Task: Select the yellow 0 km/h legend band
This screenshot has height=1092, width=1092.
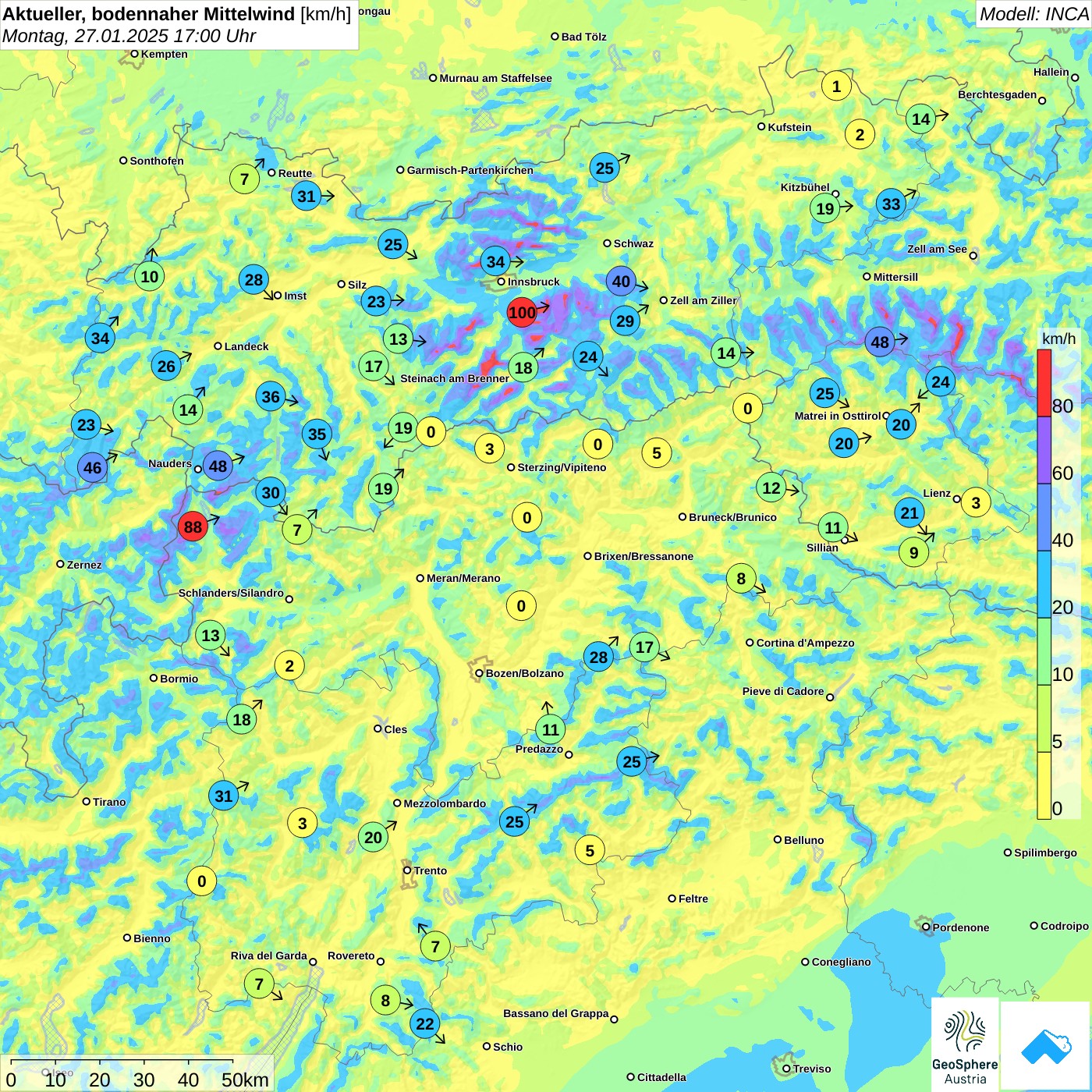Action: pos(1044,785)
